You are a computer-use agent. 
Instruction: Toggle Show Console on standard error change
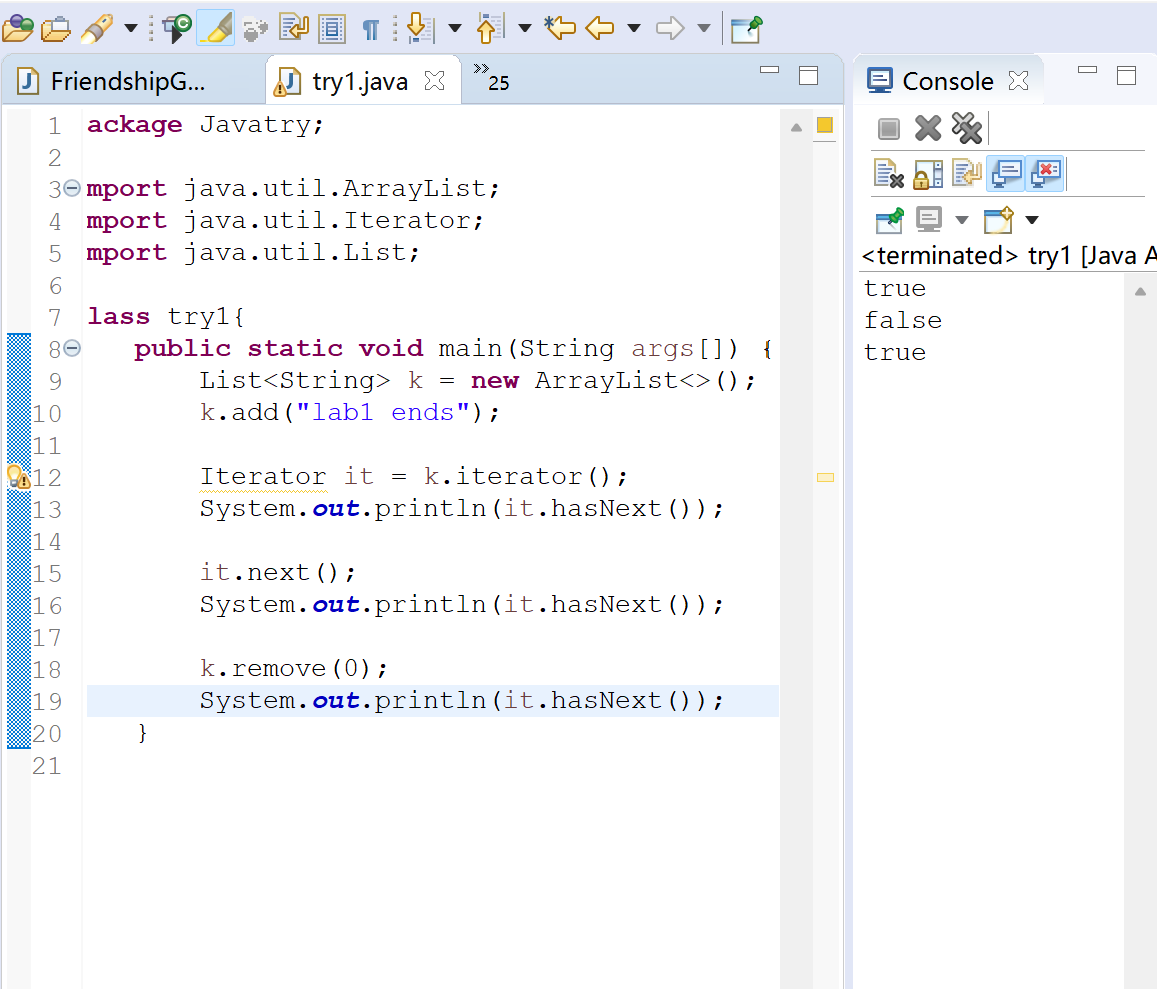click(x=1045, y=174)
